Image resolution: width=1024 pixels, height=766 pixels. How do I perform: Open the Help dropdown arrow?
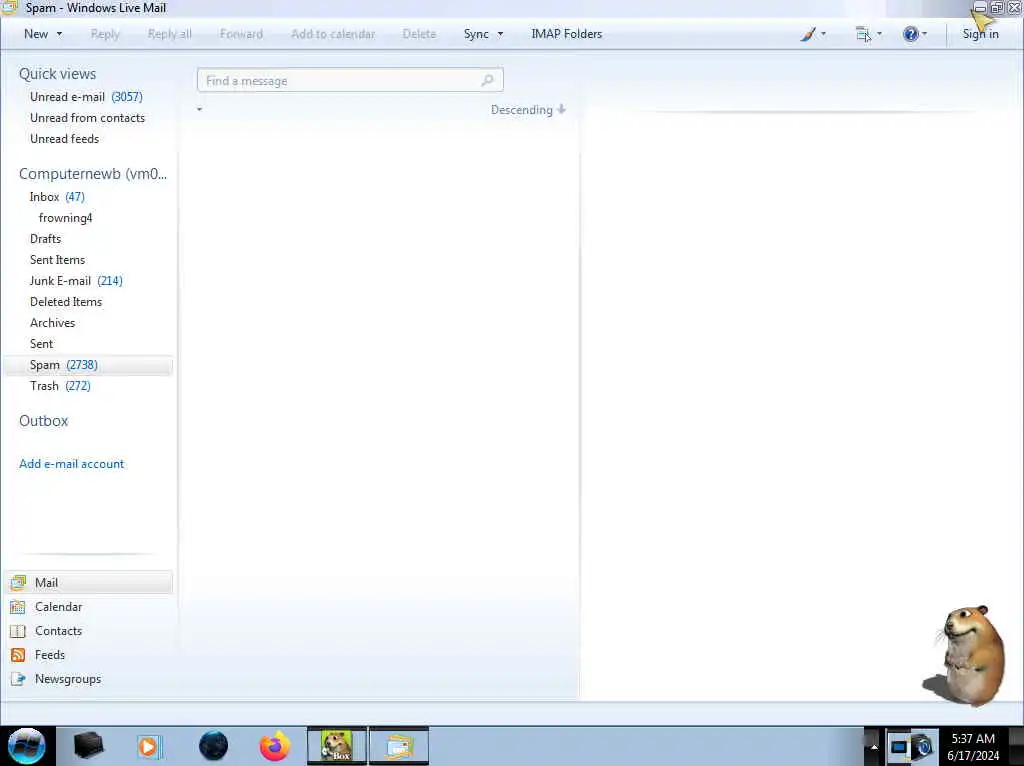924,34
